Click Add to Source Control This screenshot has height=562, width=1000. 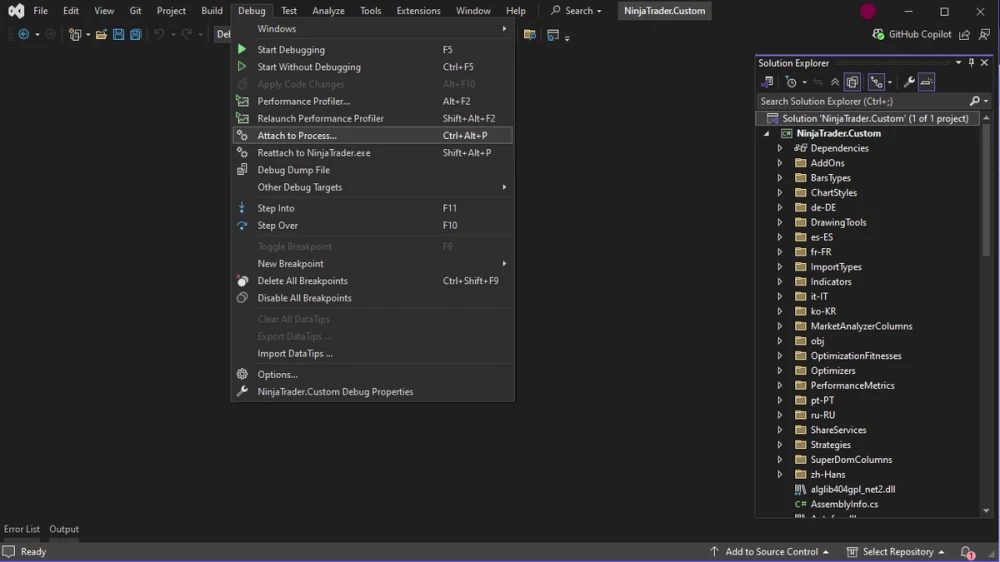[769, 552]
